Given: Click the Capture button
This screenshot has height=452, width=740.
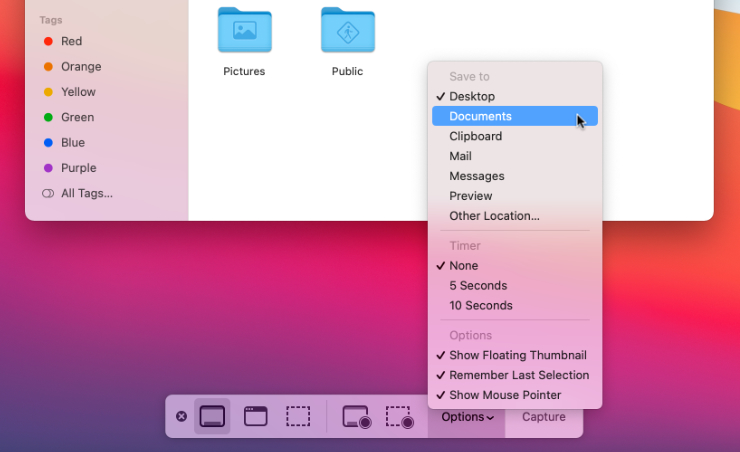Looking at the screenshot, I should click(544, 417).
